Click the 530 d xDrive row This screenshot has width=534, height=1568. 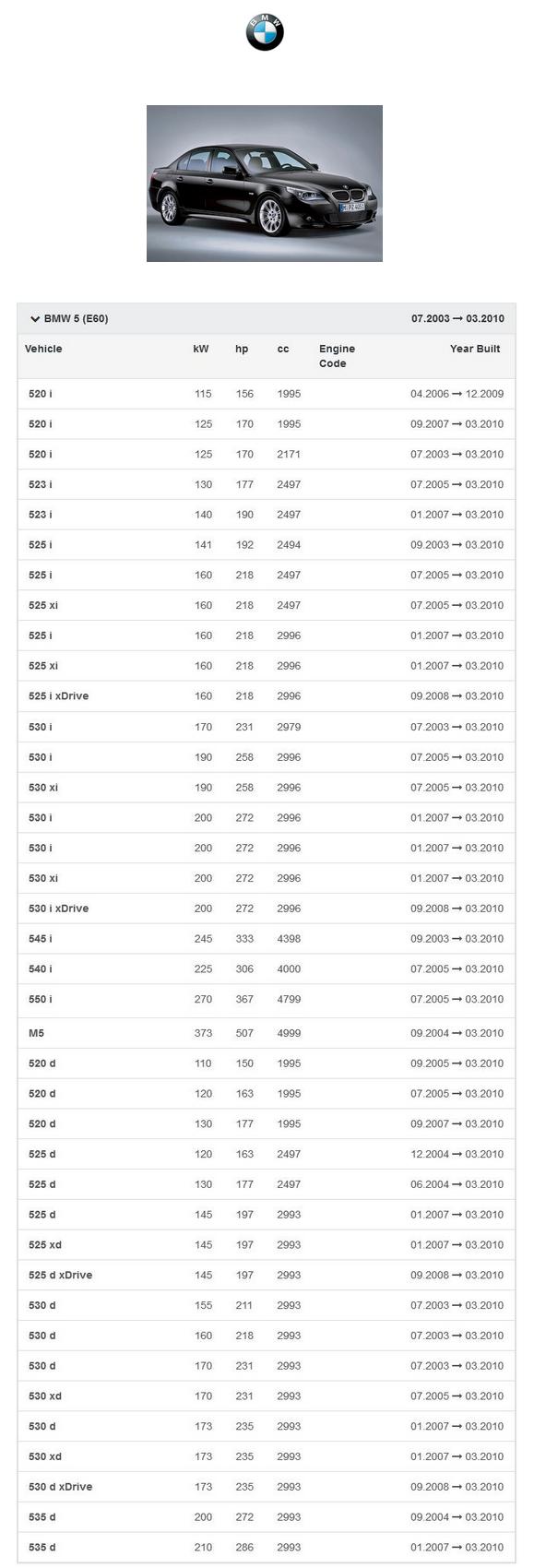click(x=267, y=1487)
